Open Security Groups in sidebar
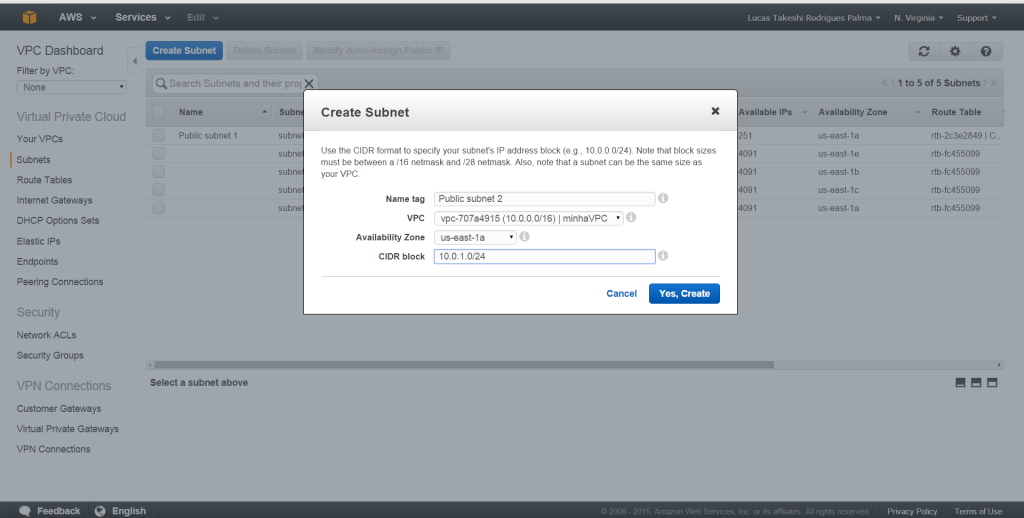The height and width of the screenshot is (518, 1024). click(50, 355)
